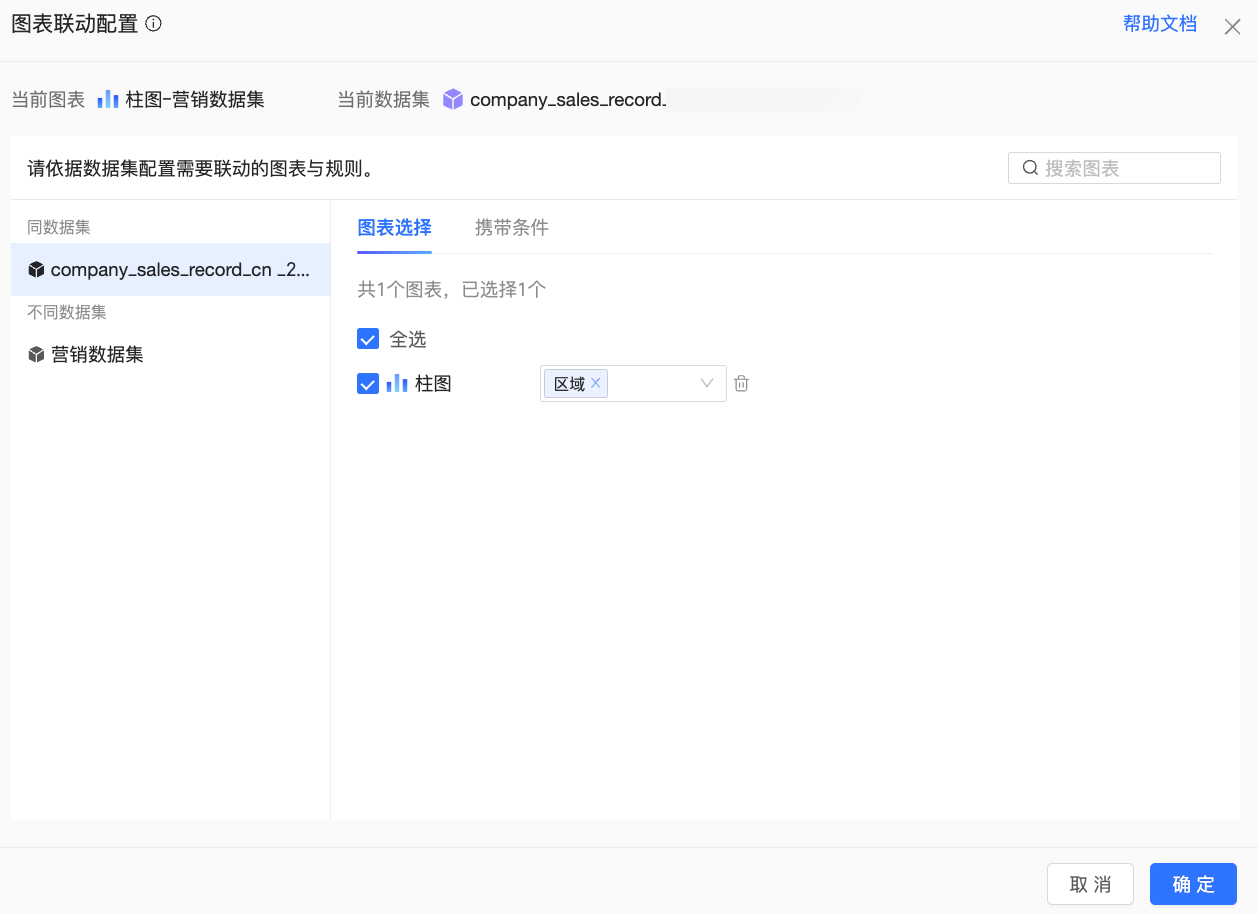Select the company_sales_record_cn dataset entry
The width and height of the screenshot is (1258, 914).
[170, 270]
